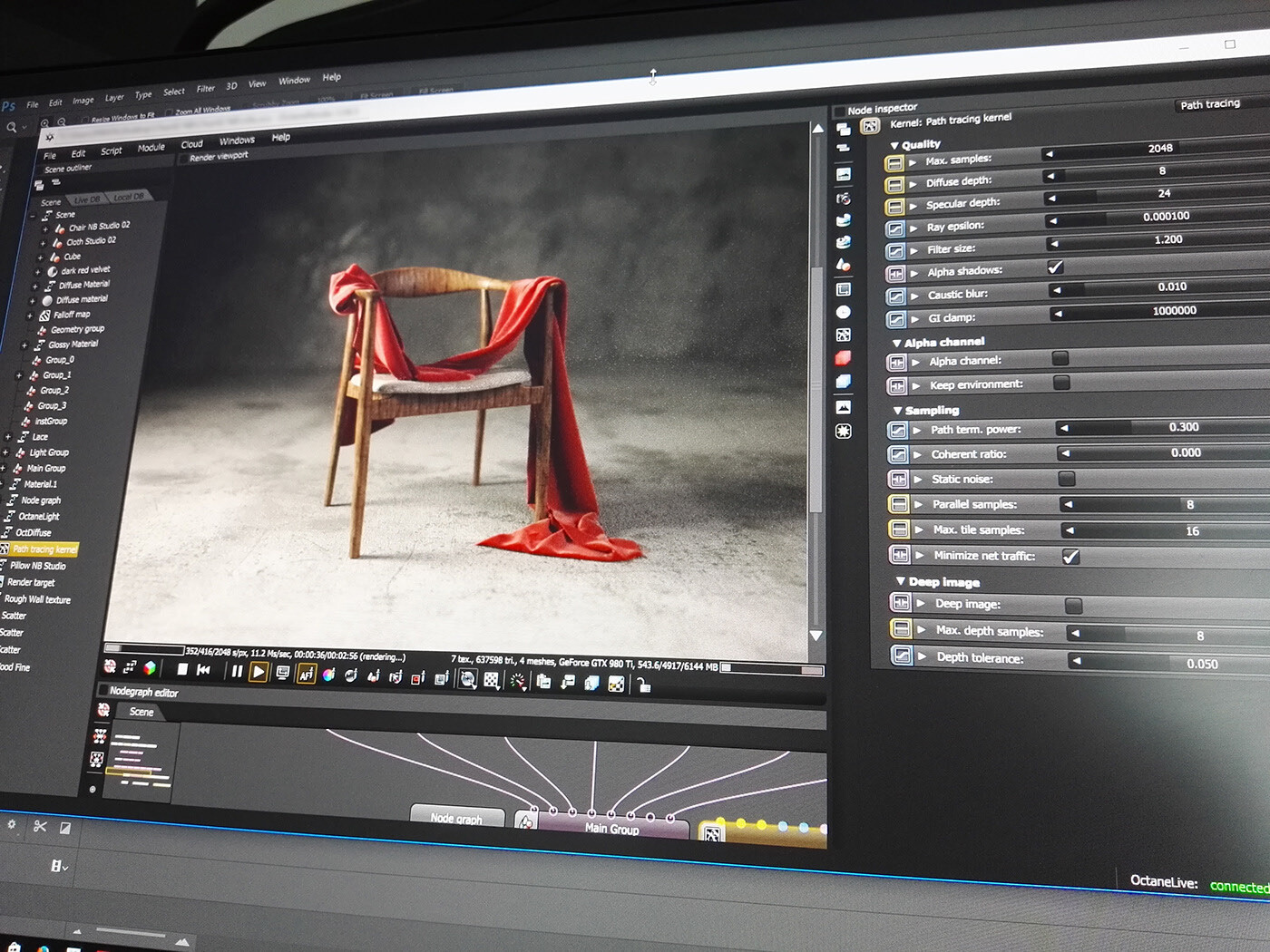
Task: Restart the render with the rewind icon
Action: 204,670
